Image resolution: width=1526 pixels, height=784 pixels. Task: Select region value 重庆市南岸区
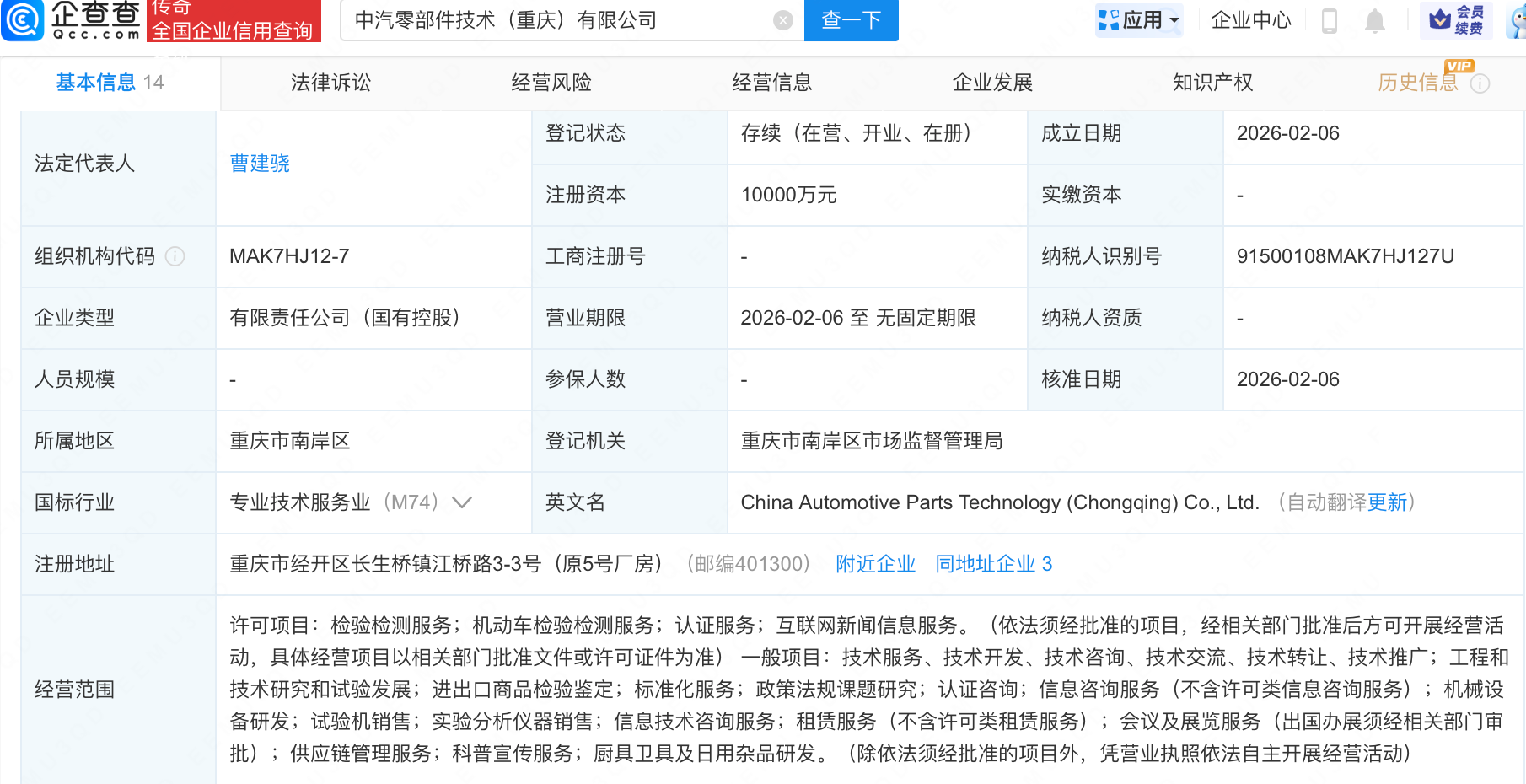tap(290, 441)
